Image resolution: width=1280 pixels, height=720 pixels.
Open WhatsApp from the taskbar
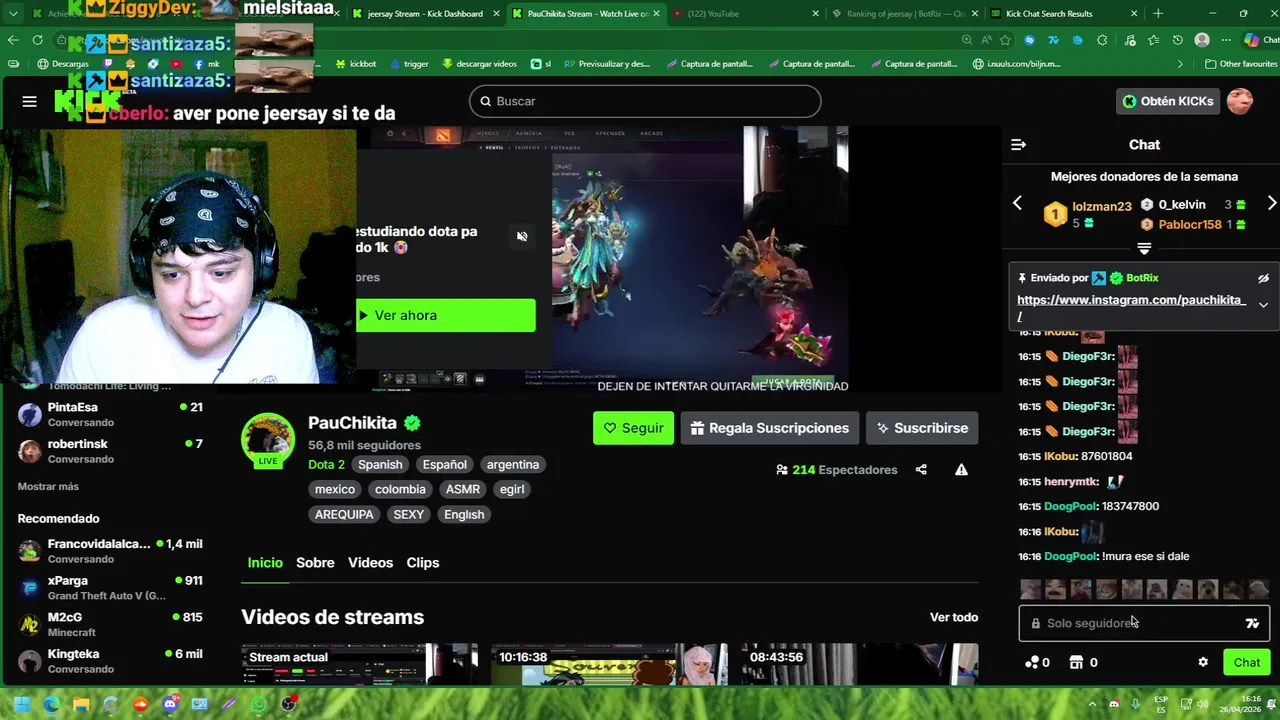pyautogui.click(x=259, y=704)
